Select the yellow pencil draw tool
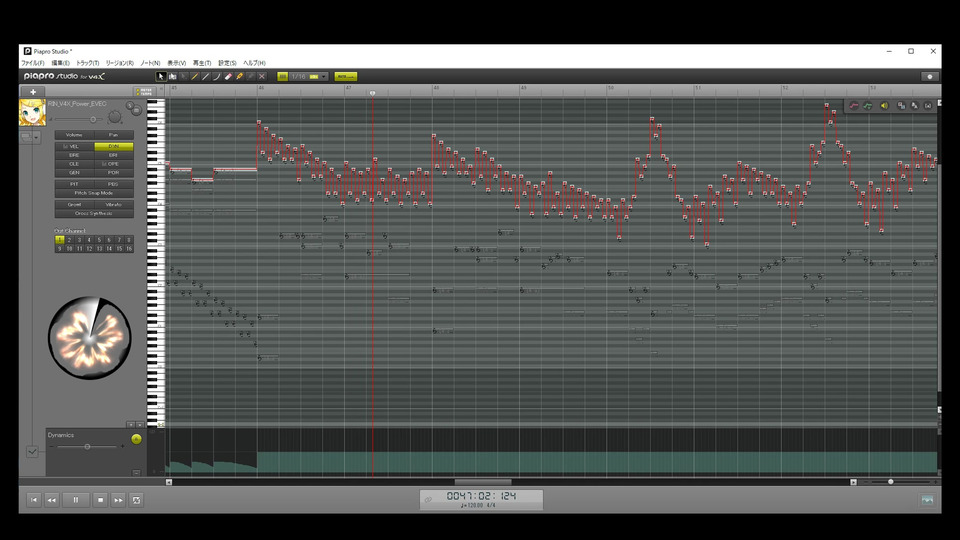Image resolution: width=960 pixels, height=540 pixels. pyautogui.click(x=195, y=77)
